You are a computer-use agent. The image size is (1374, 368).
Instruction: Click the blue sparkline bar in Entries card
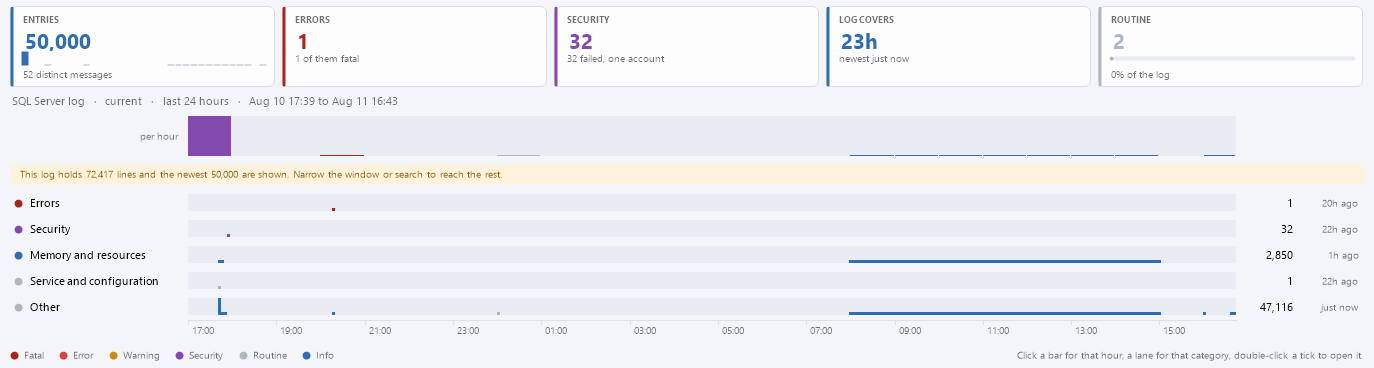pyautogui.click(x=25, y=59)
